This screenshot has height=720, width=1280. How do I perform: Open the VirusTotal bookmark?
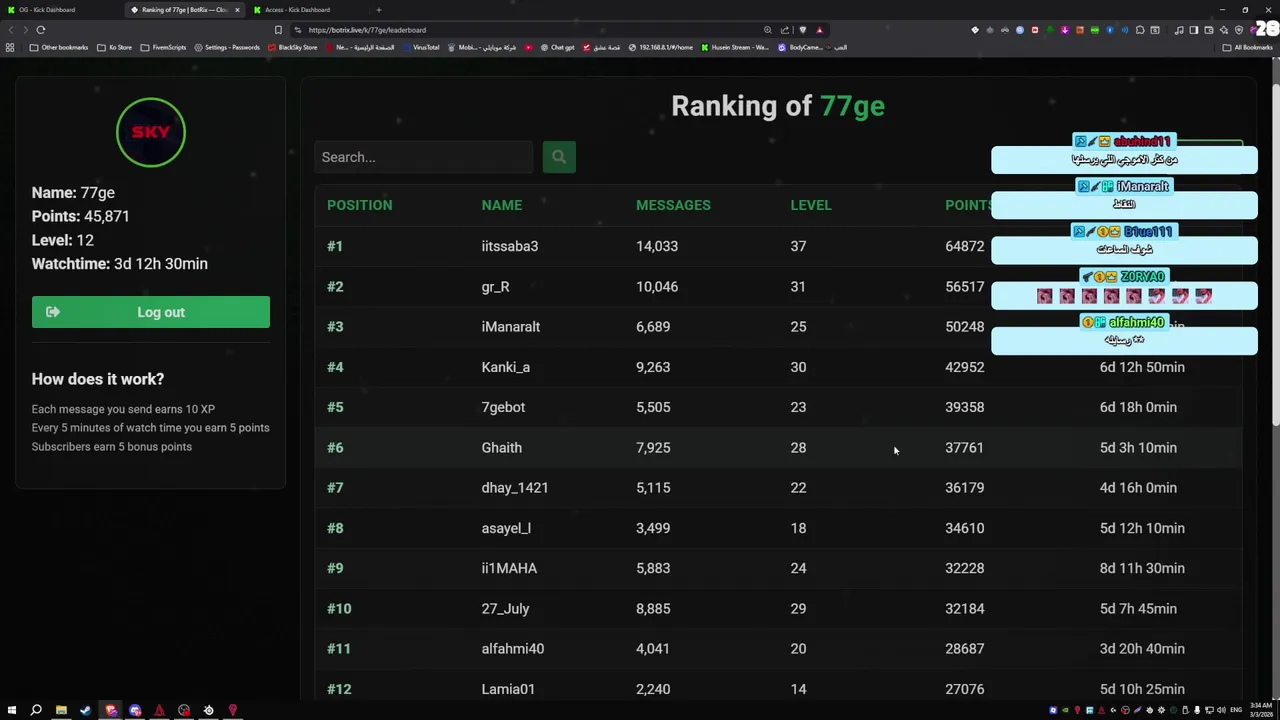click(420, 47)
